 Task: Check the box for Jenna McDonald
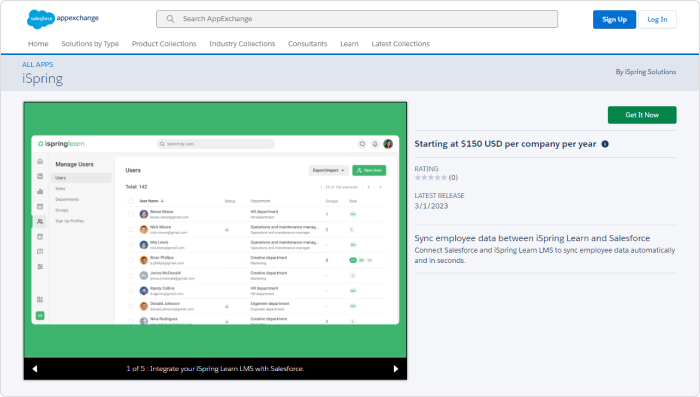coord(131,276)
